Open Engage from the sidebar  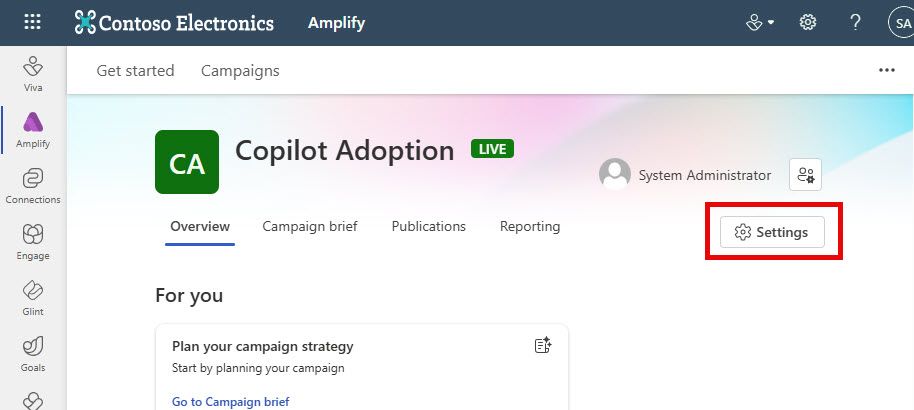33,242
